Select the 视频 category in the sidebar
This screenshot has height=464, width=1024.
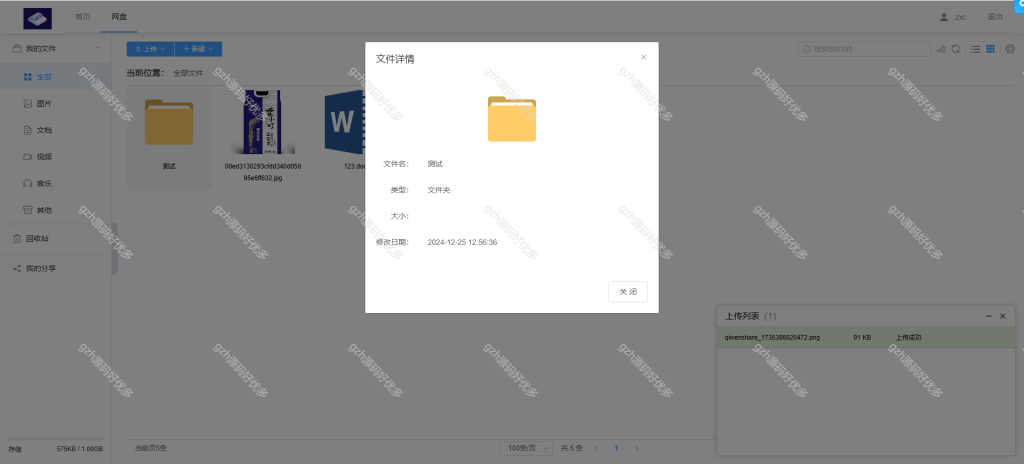(x=56, y=157)
